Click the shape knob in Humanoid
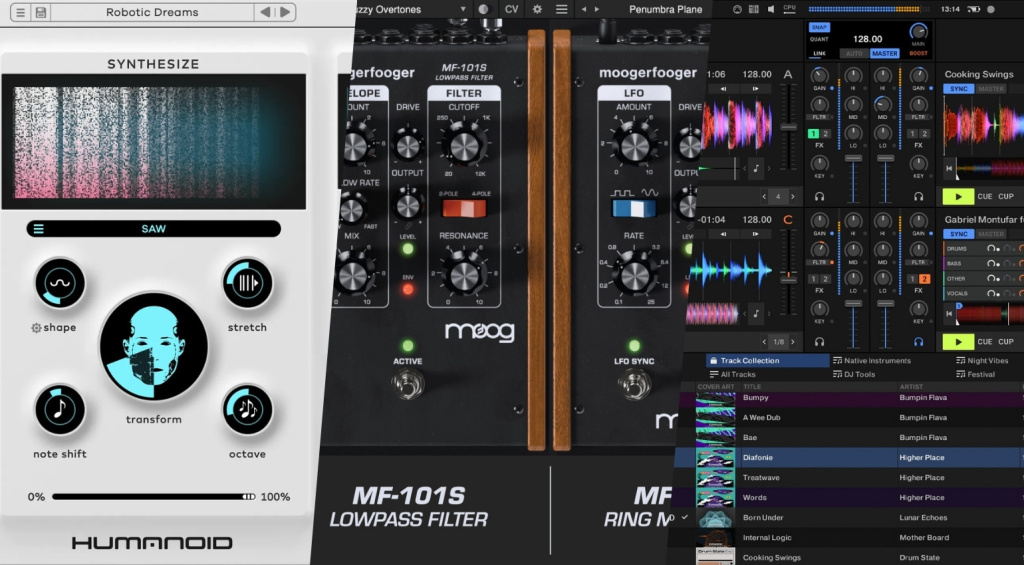This screenshot has width=1024, height=565. [x=59, y=283]
